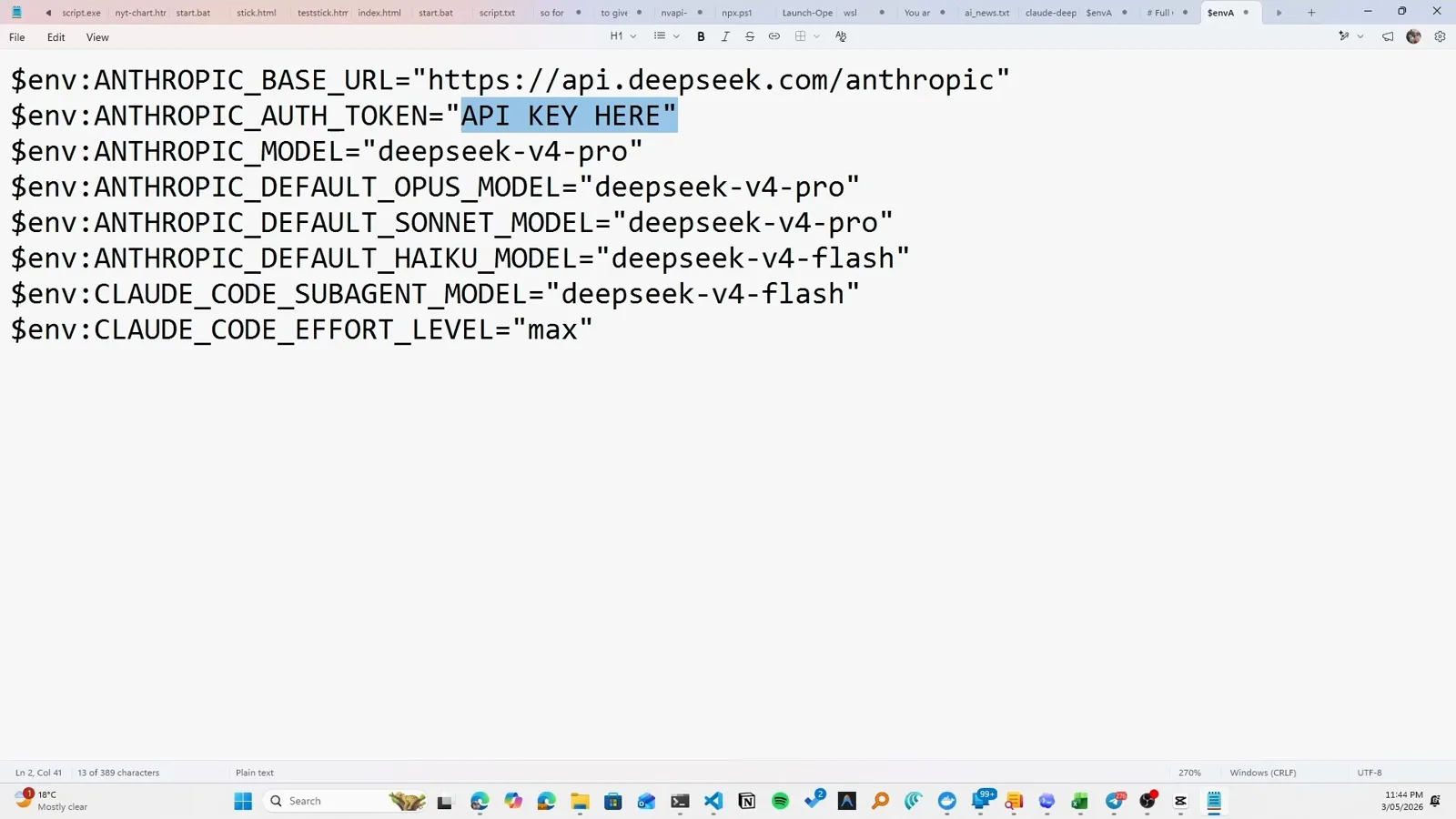Viewport: 1456px width, 819px height.
Task: Click the Ln 2, Col 41 position indicator
Action: tap(38, 773)
